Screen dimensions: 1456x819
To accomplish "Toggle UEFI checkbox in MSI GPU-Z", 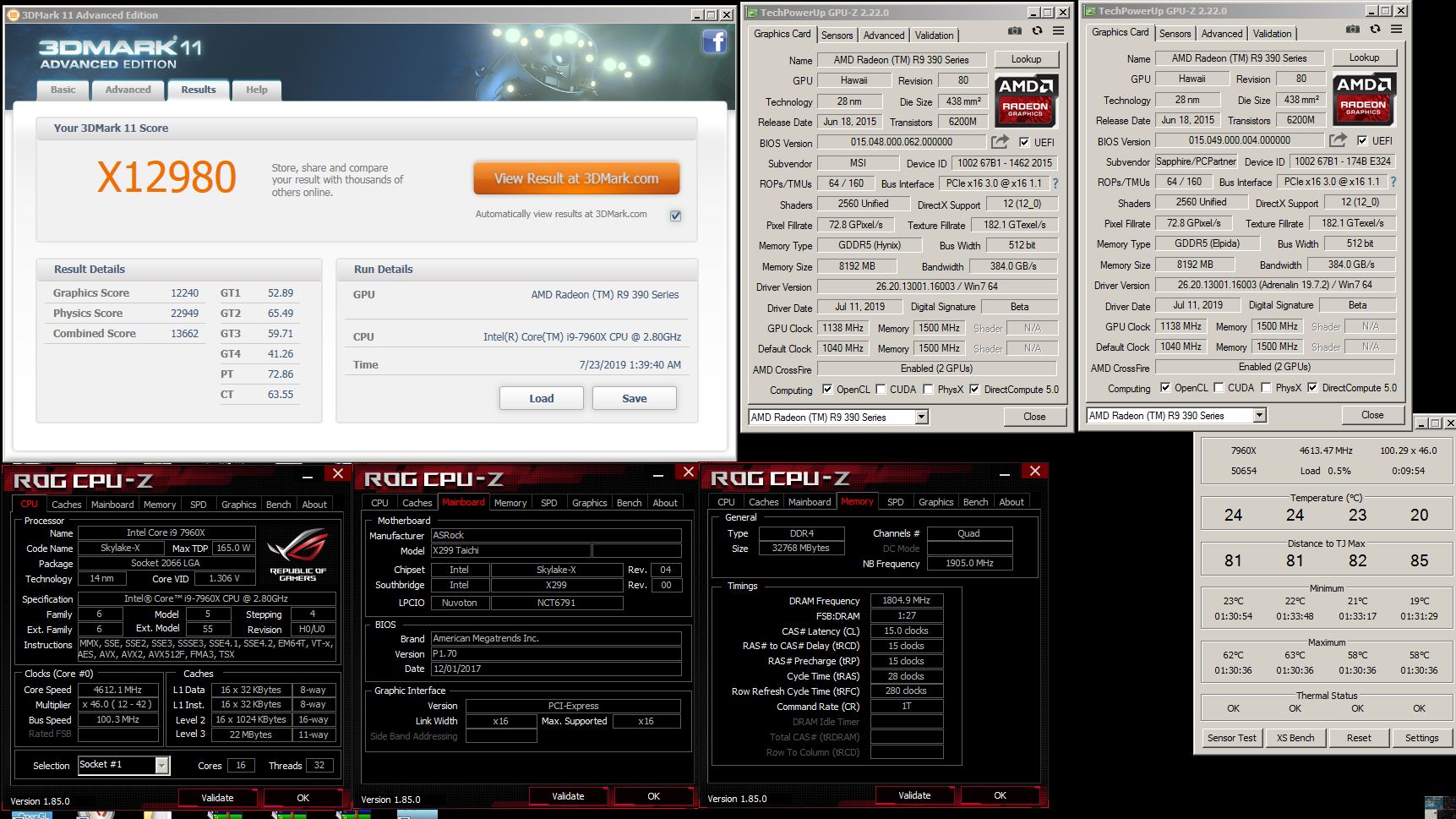I will tap(1024, 142).
